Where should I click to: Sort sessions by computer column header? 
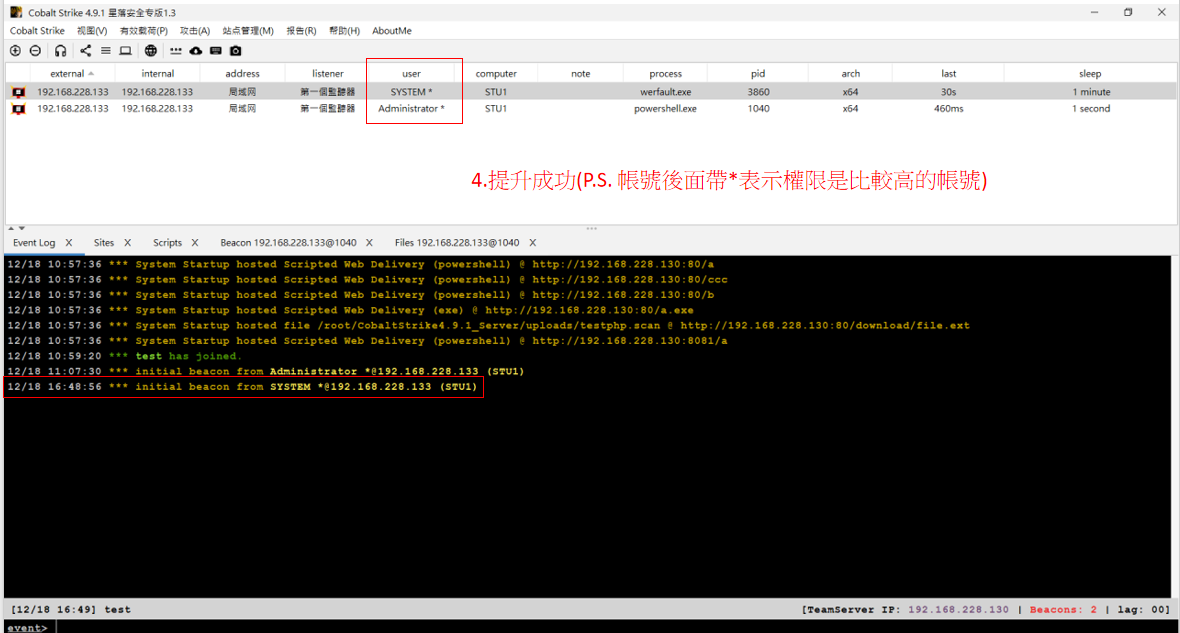496,74
